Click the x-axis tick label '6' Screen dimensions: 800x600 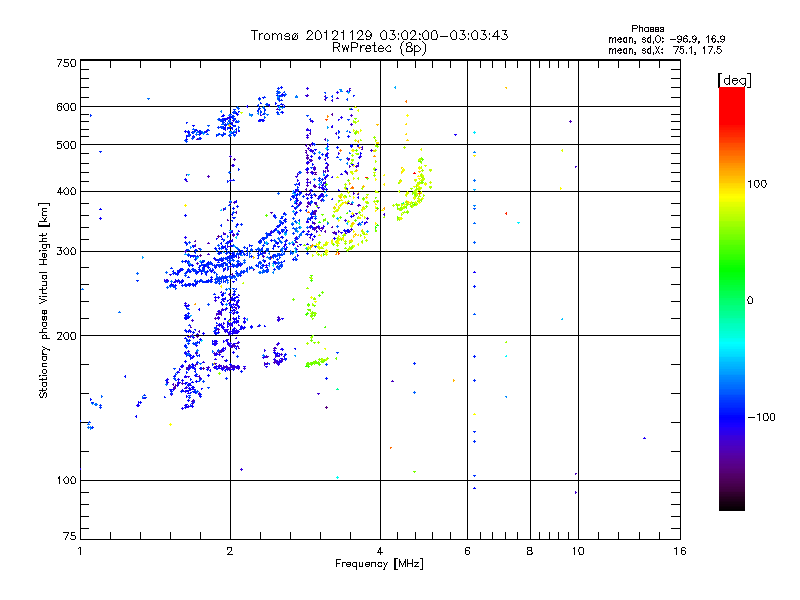467,551
